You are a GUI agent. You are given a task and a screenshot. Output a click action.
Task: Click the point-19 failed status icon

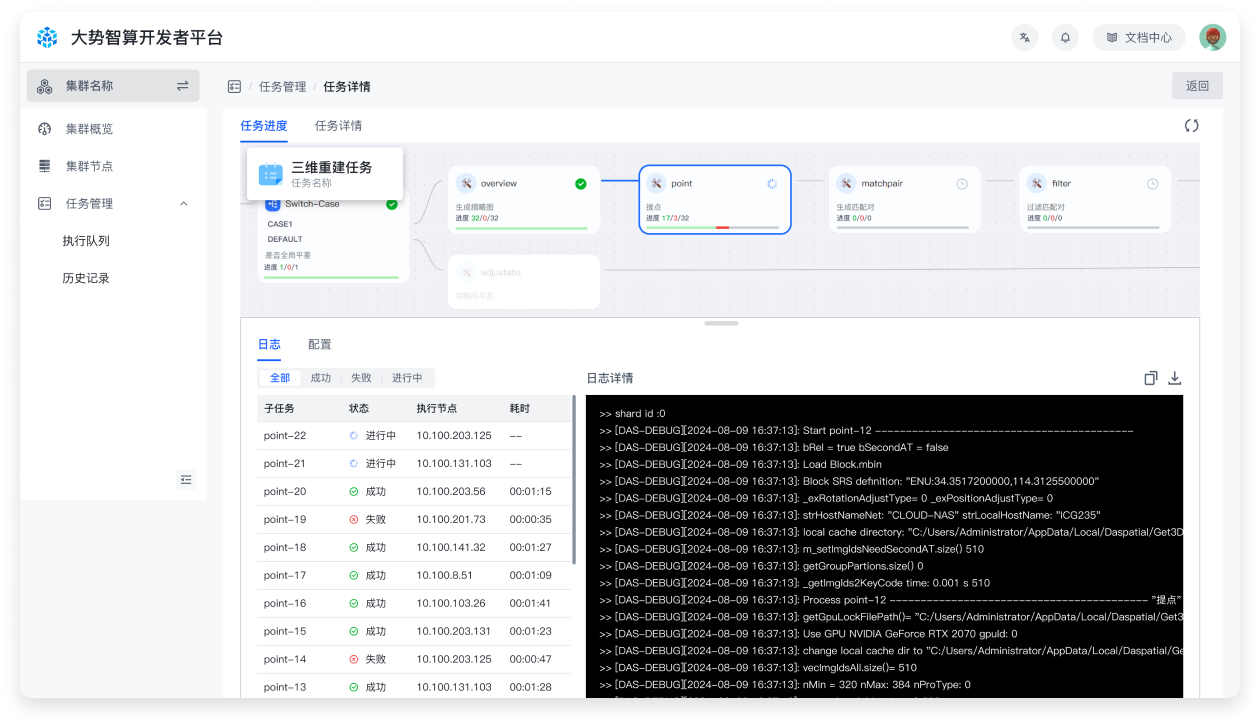(x=354, y=520)
